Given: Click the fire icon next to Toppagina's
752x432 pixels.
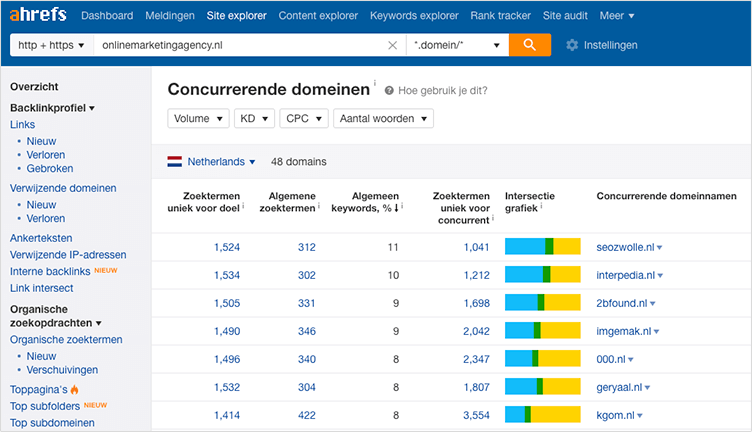Looking at the screenshot, I should [x=74, y=389].
